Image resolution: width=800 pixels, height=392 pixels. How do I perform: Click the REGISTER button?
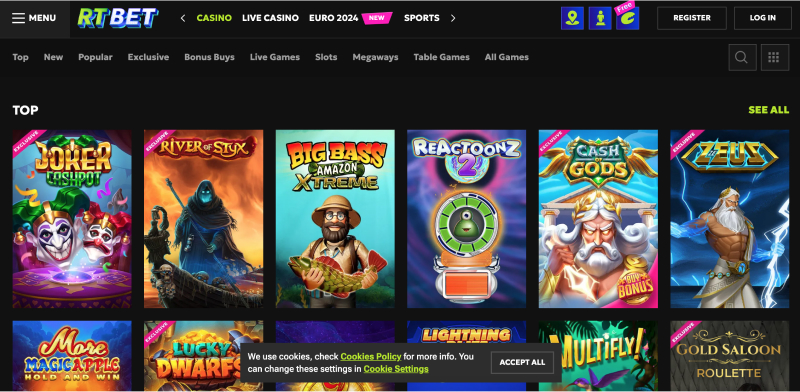click(692, 18)
